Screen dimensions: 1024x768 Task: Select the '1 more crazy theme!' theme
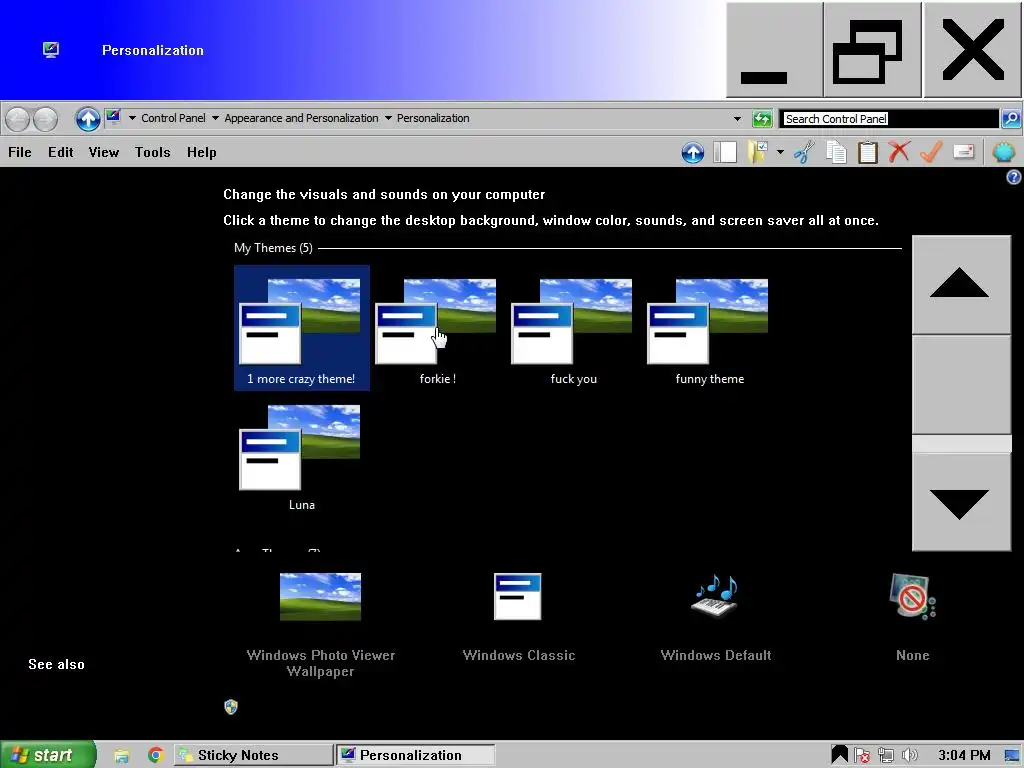(x=302, y=328)
